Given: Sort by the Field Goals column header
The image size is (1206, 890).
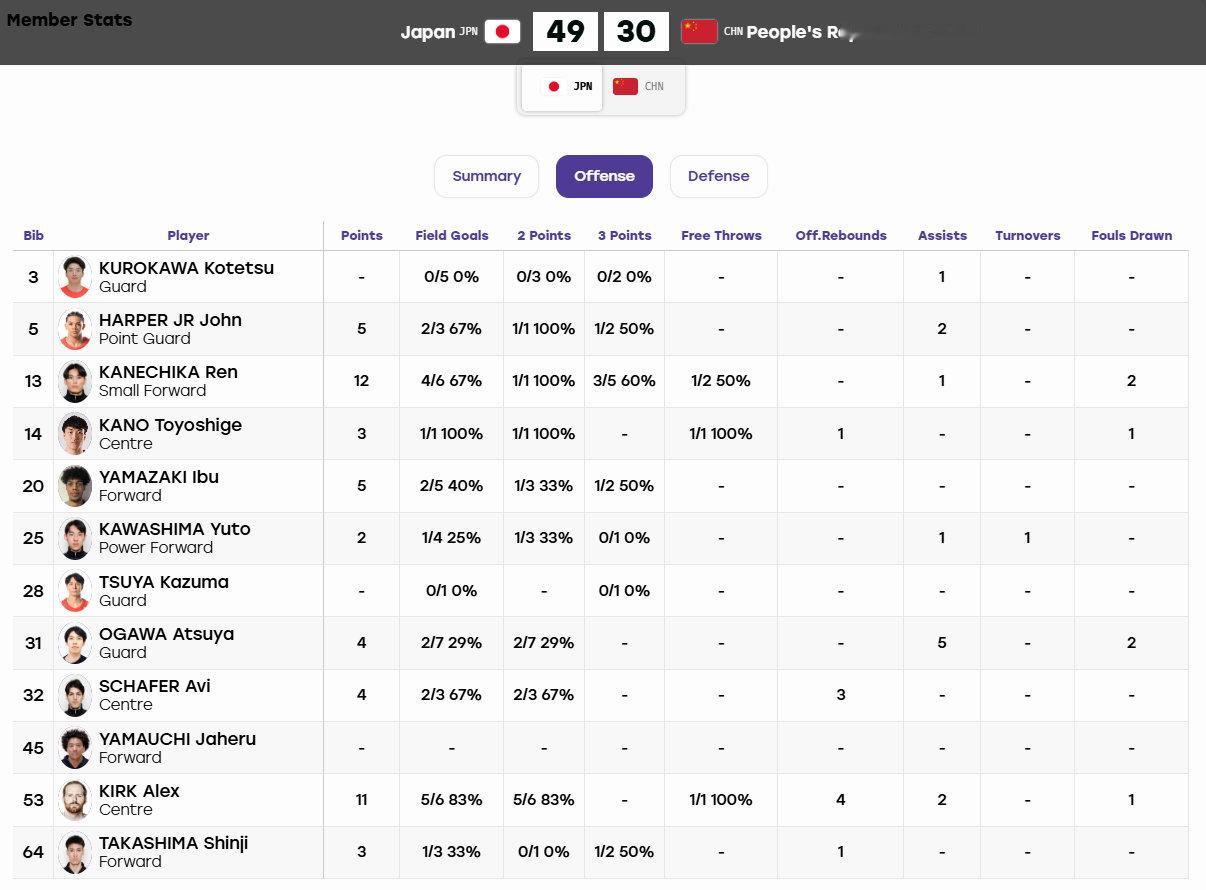Looking at the screenshot, I should coord(452,236).
